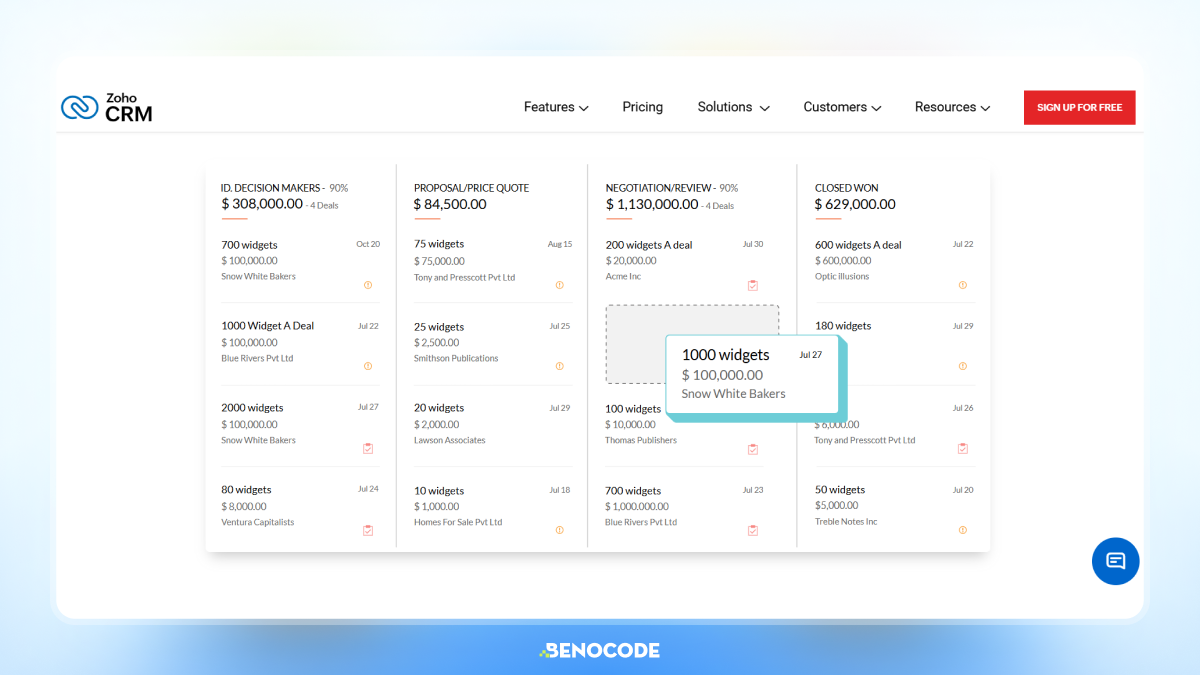
Task: Go to the Pricing page
Action: click(642, 107)
